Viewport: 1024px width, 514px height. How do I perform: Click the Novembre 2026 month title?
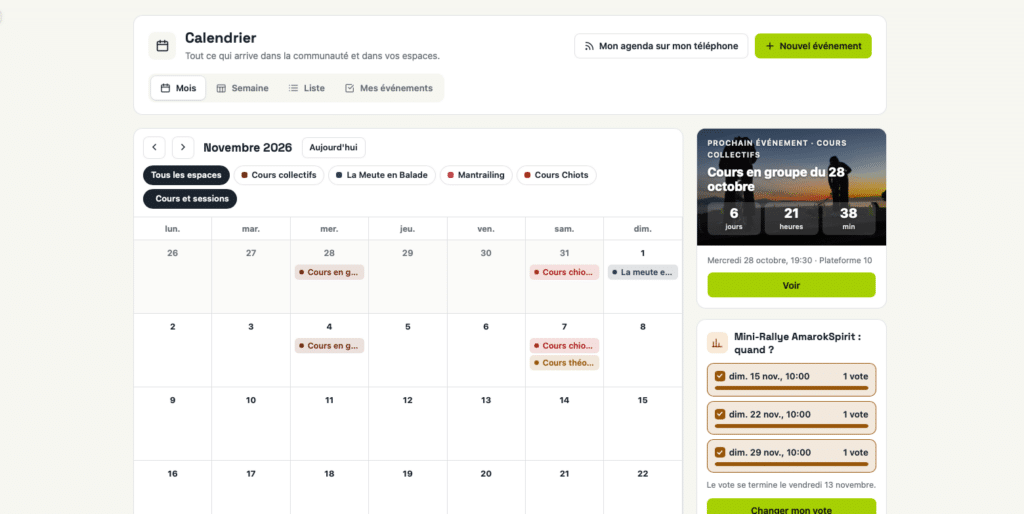(248, 148)
